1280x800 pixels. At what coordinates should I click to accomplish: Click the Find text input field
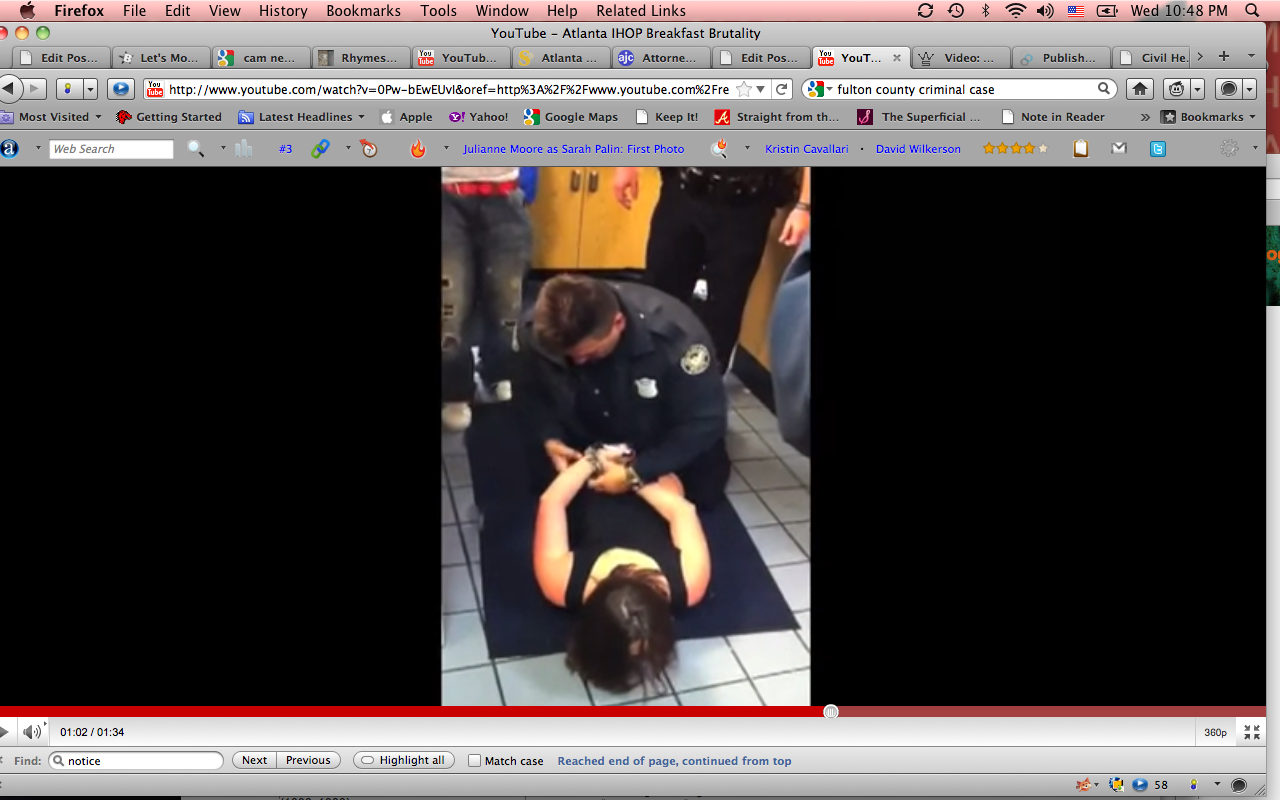(142, 761)
